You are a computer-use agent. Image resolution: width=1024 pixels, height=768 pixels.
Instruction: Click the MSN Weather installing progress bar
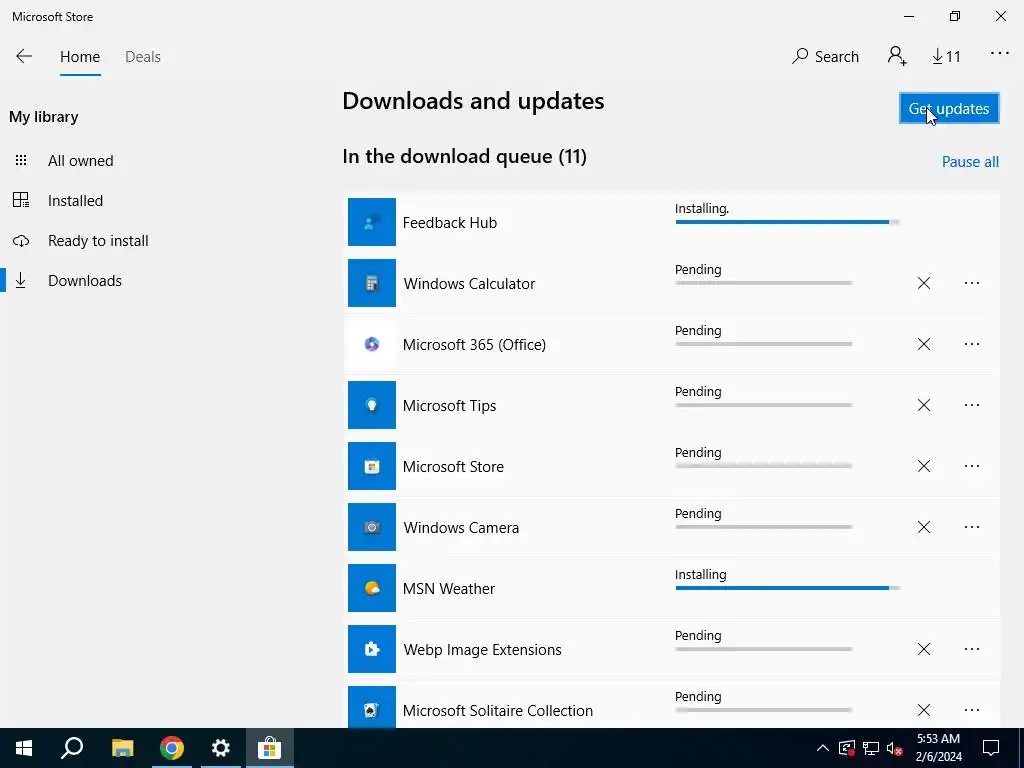[x=788, y=588]
